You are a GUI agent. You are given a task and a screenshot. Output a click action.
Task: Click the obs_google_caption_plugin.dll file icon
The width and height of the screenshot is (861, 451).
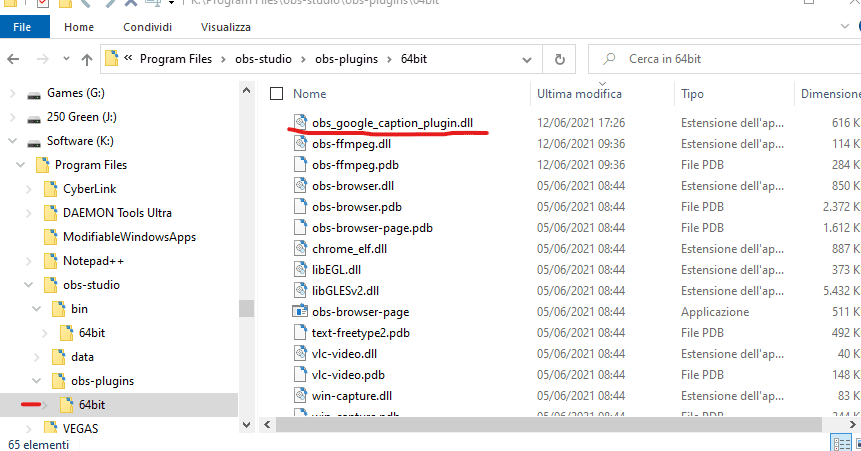pyautogui.click(x=300, y=122)
